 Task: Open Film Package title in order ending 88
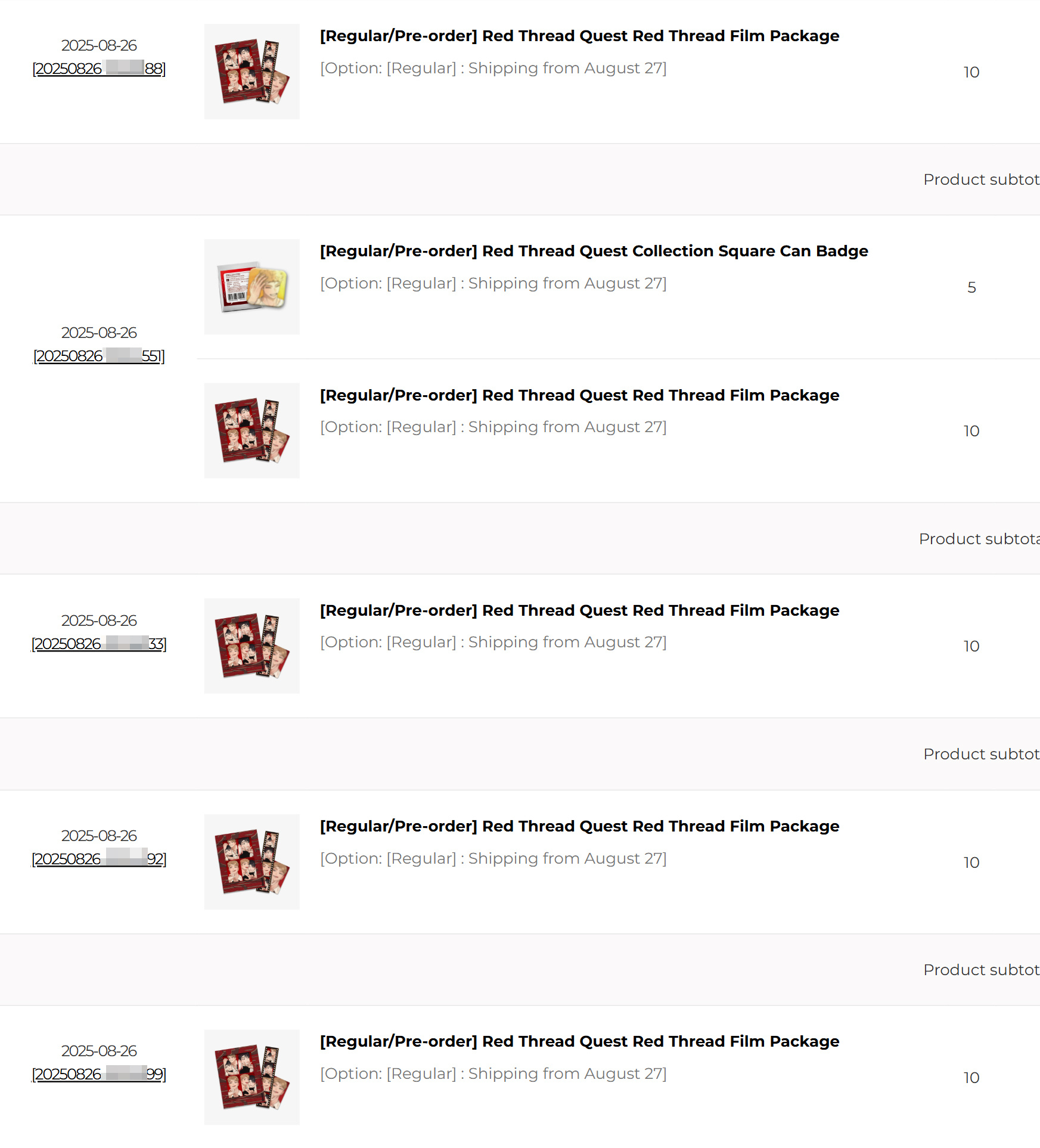(x=579, y=36)
